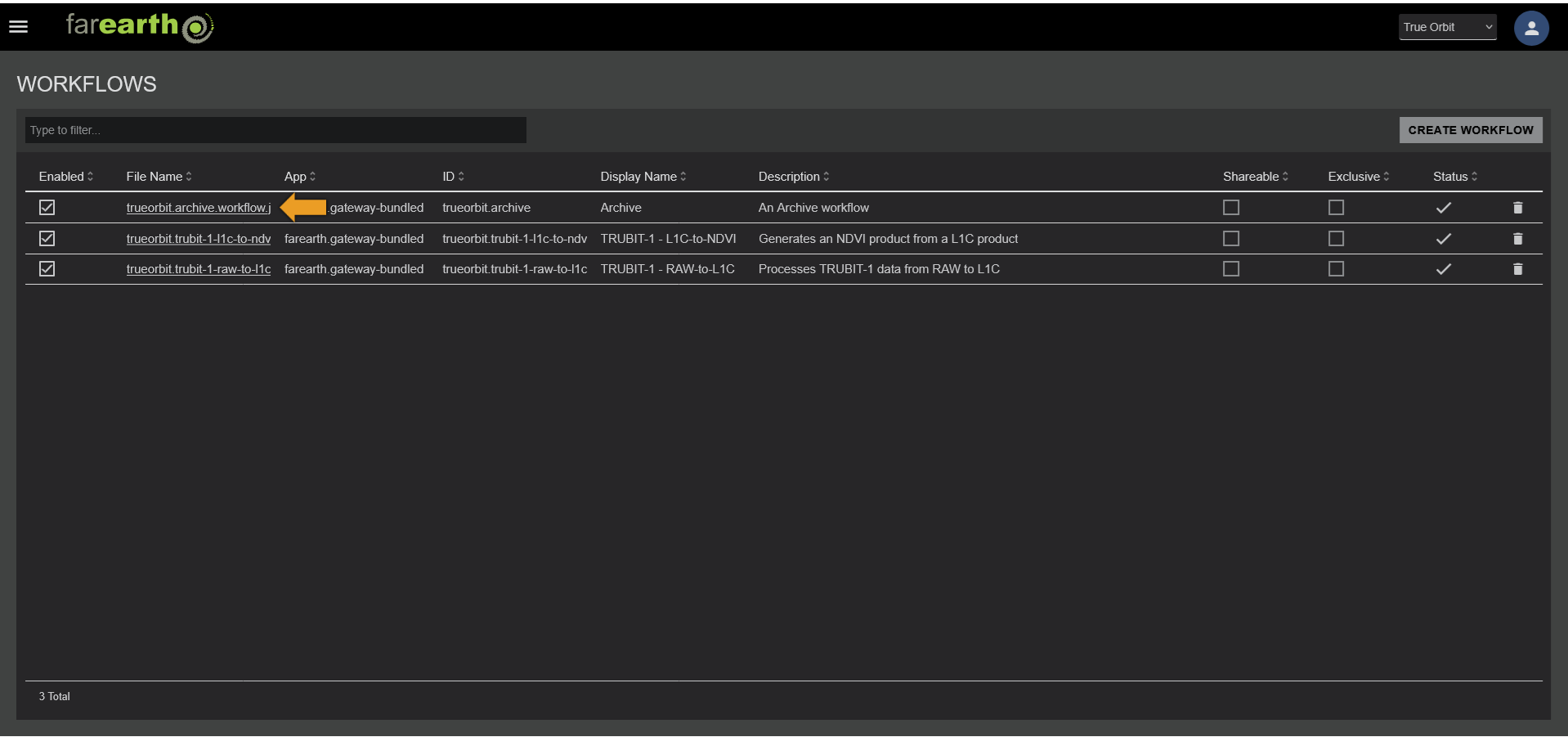Viewport: 1568px width, 737px height.
Task: Open the user account avatar menu
Action: [x=1530, y=28]
